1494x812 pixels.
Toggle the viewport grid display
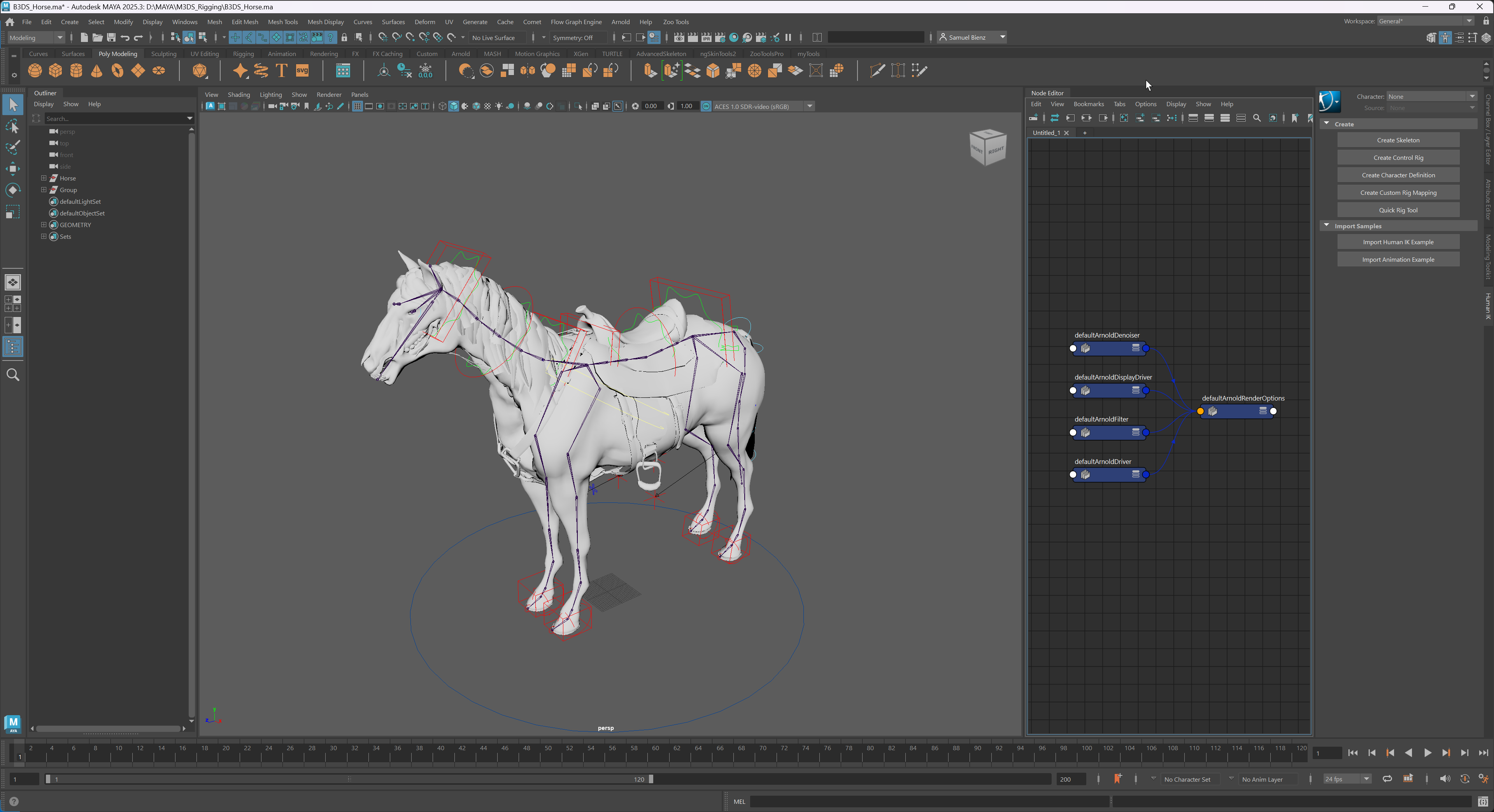click(x=357, y=107)
